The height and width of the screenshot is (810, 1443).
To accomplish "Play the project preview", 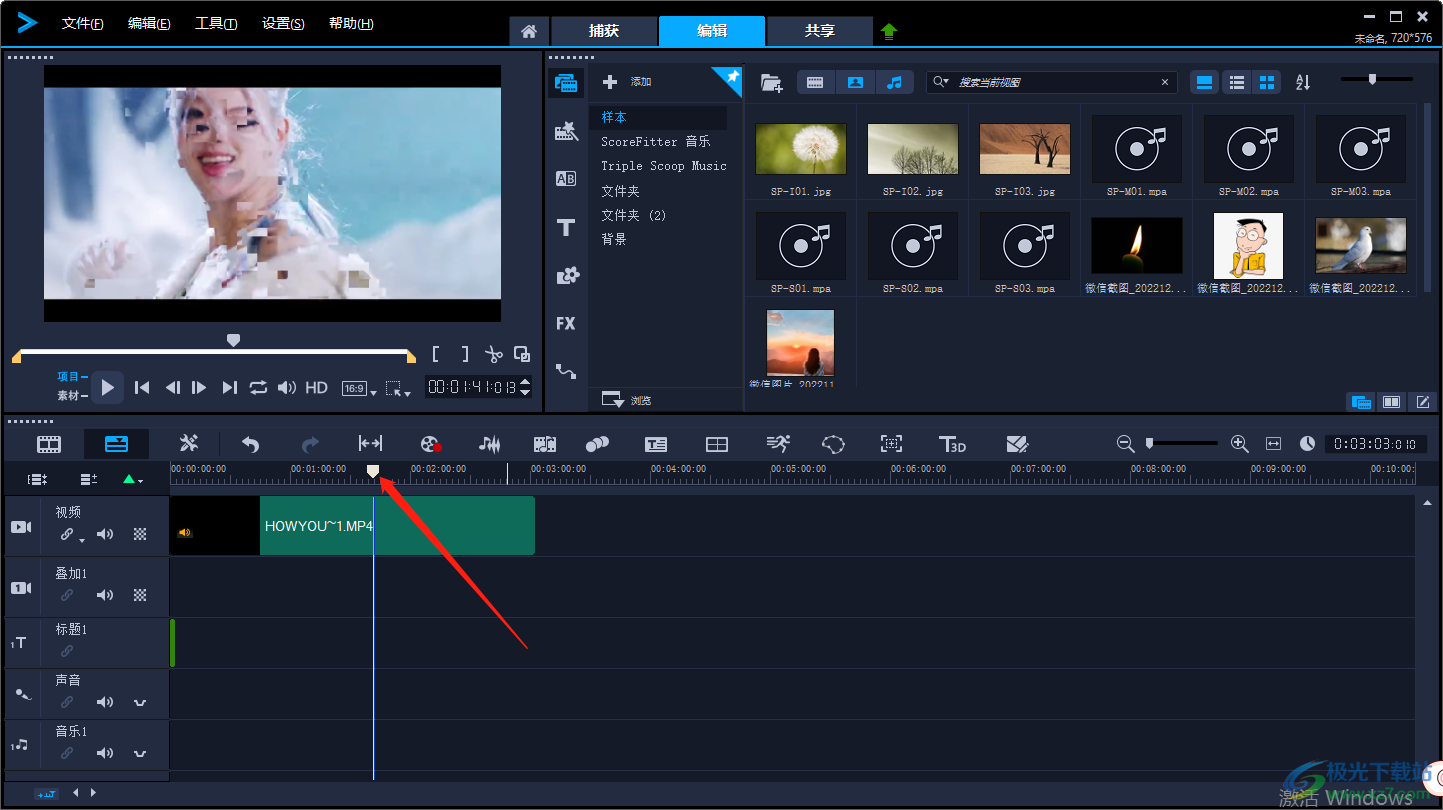I will tap(108, 387).
